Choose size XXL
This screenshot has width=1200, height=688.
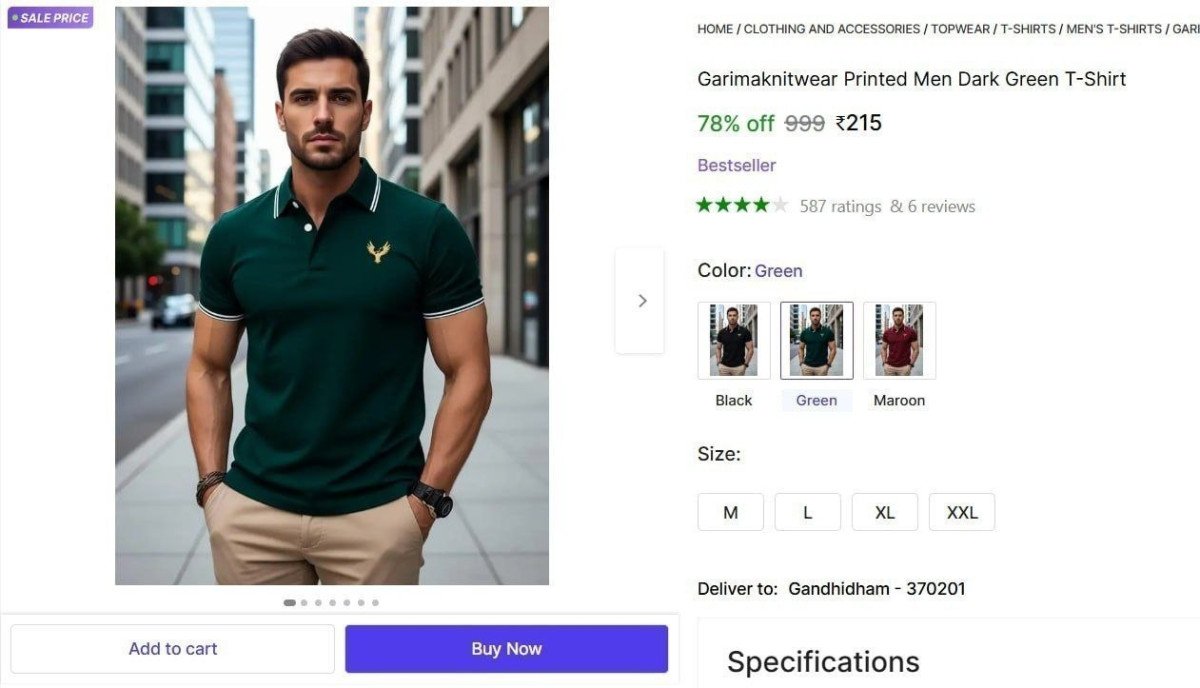pyautogui.click(x=961, y=512)
